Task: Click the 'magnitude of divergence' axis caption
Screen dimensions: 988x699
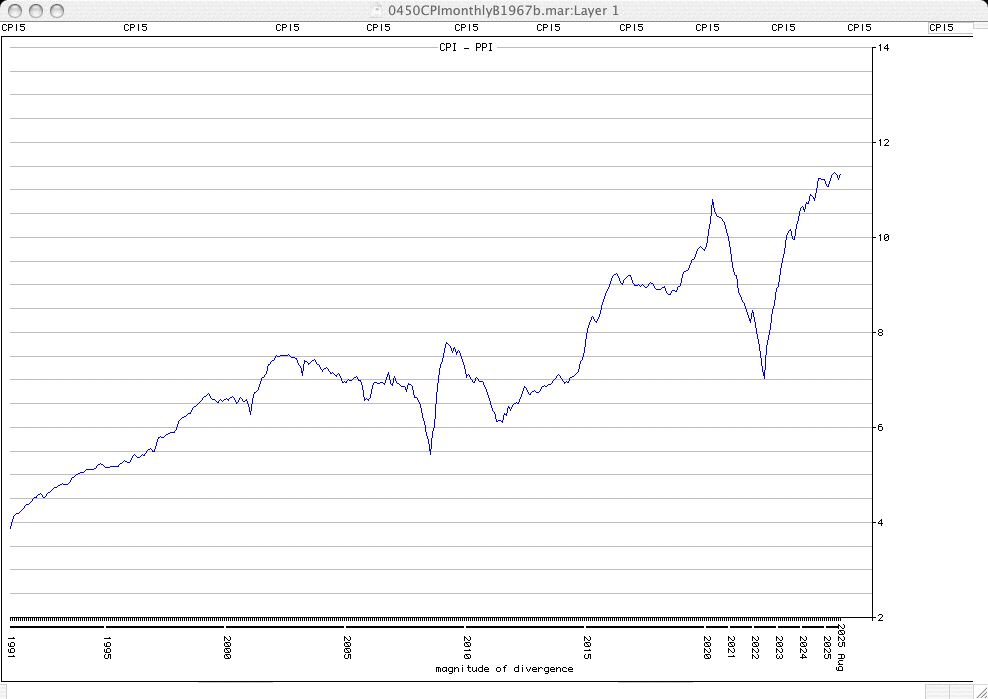Action: [504, 668]
